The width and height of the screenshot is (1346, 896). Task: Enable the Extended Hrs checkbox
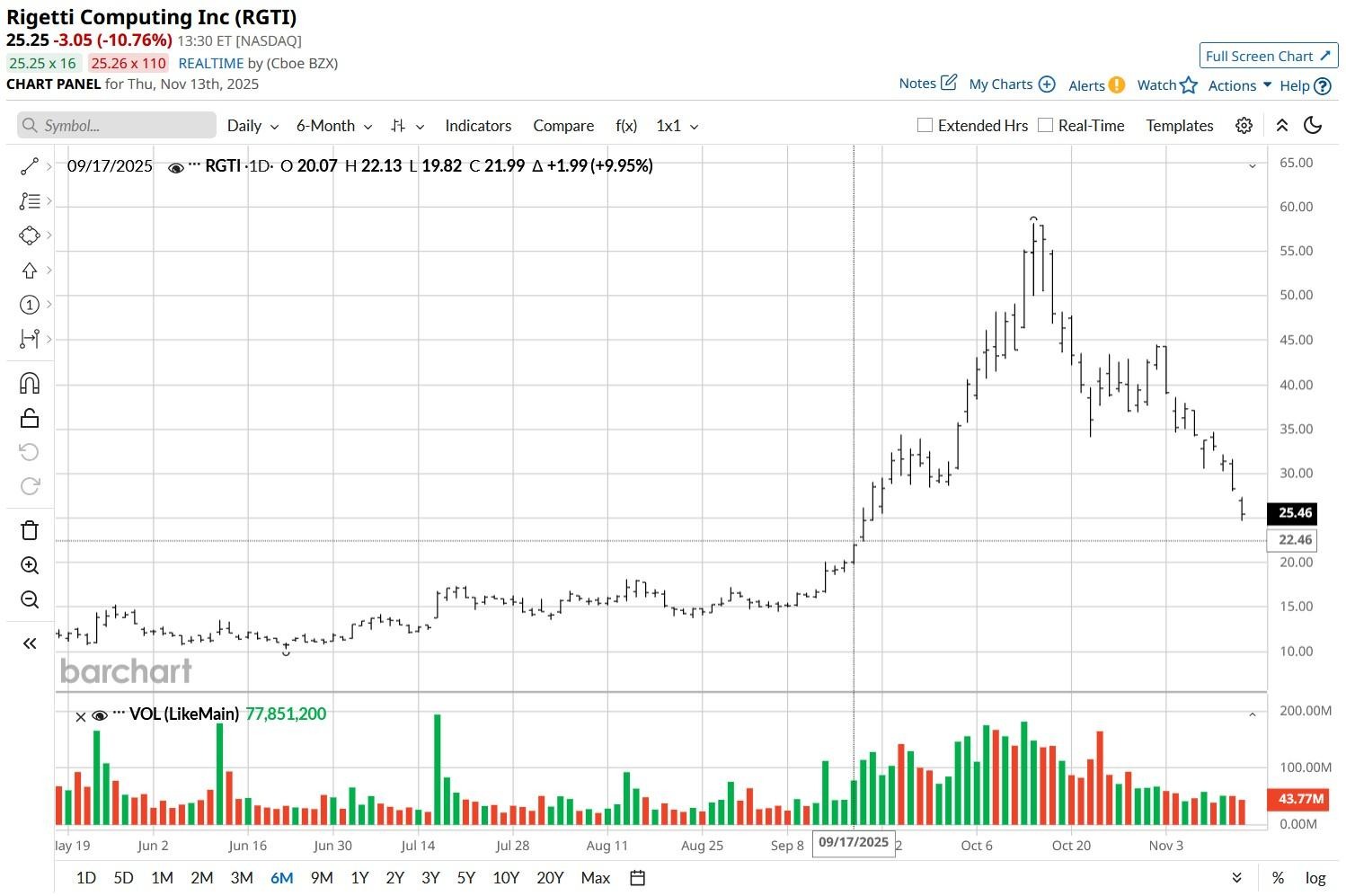(x=925, y=125)
